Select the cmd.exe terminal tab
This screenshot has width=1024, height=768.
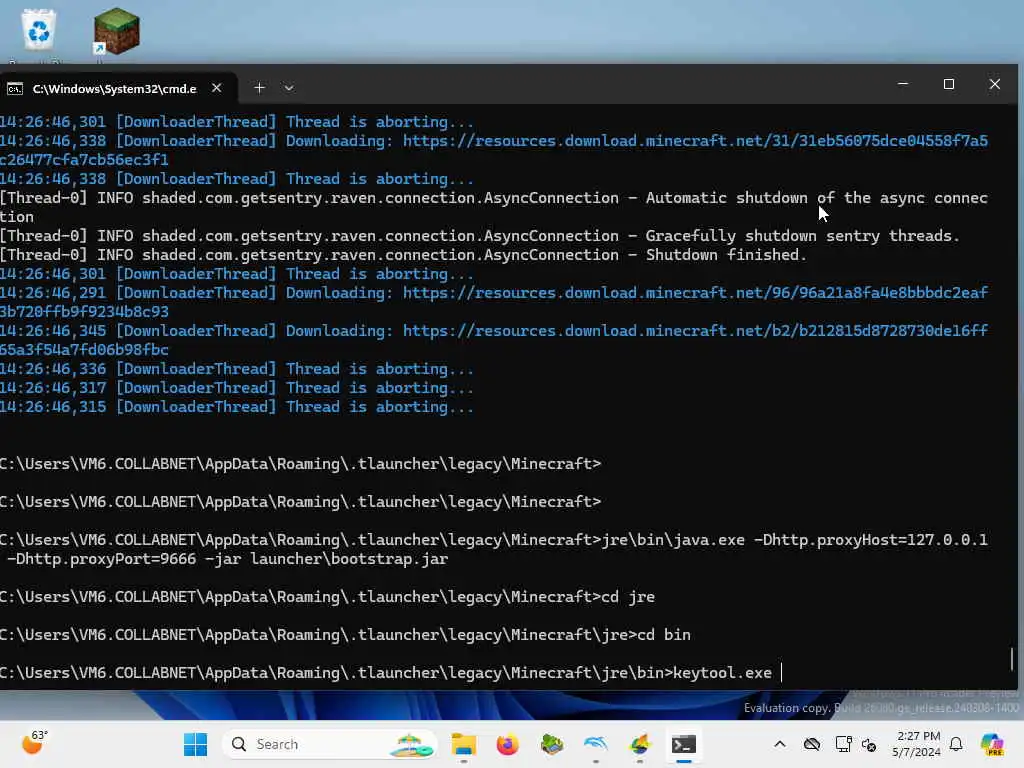point(114,88)
